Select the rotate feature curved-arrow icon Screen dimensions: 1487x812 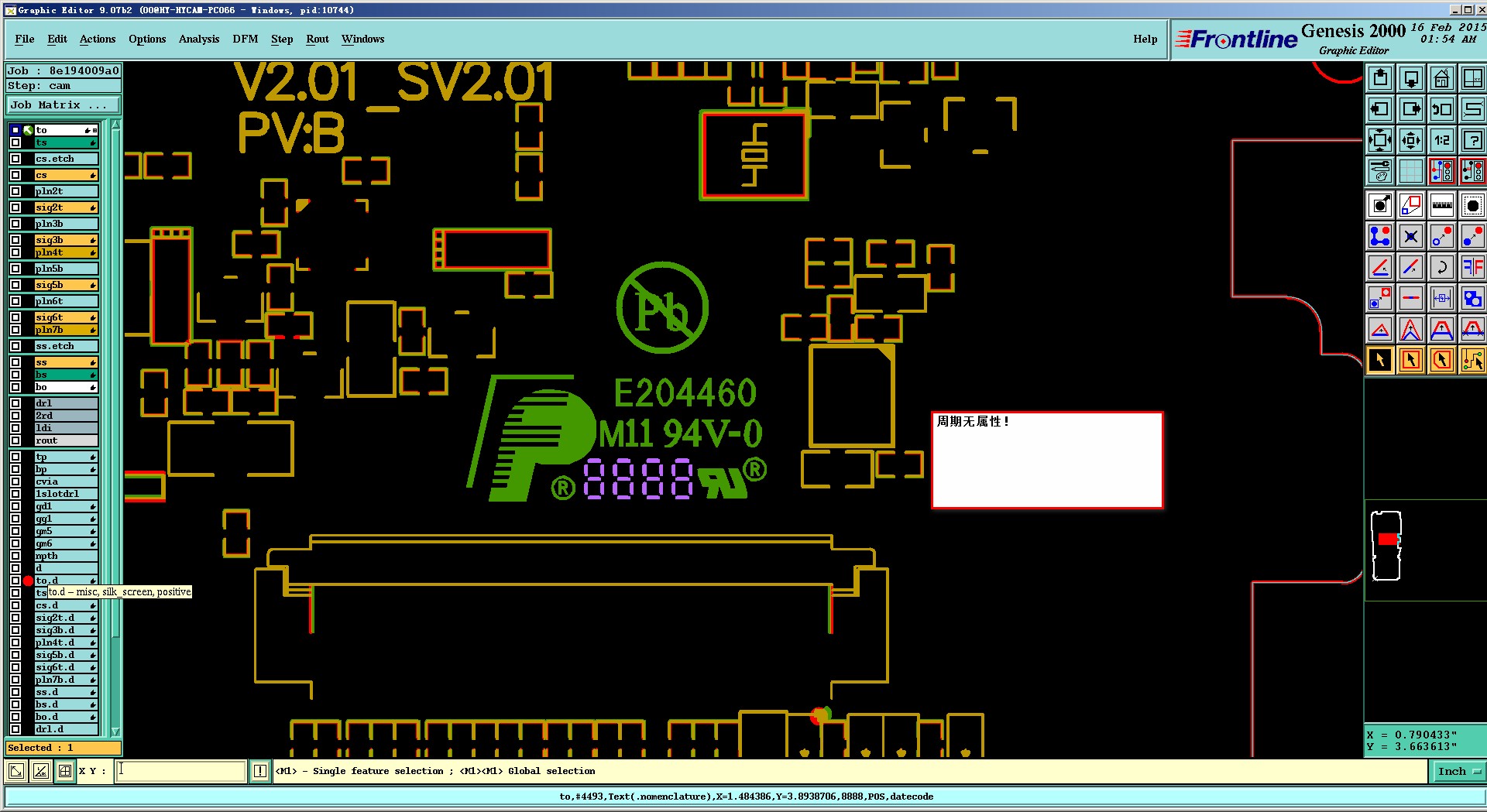coord(1442,267)
